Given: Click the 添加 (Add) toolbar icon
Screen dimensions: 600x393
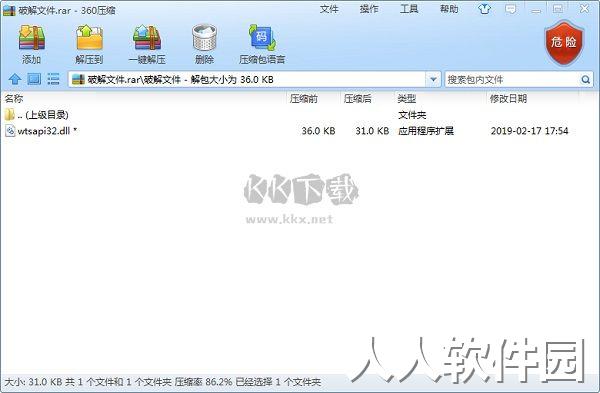Looking at the screenshot, I should tap(32, 38).
